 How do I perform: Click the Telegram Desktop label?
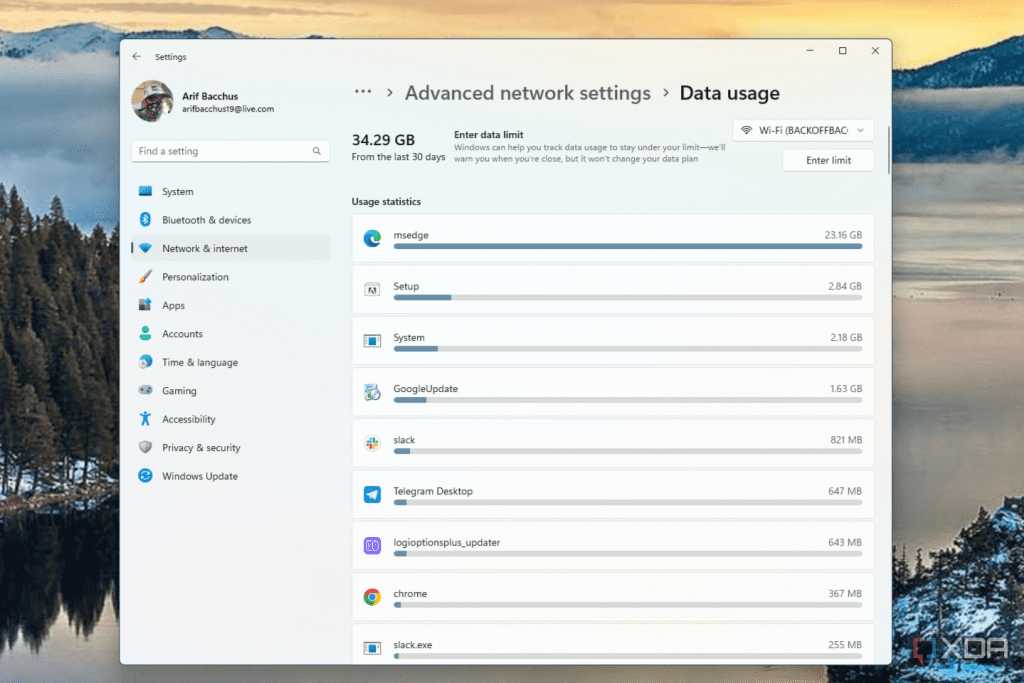click(433, 491)
